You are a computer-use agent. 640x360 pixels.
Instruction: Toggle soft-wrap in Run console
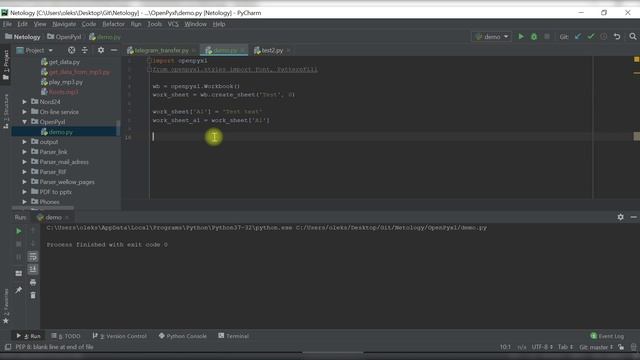pos(33,257)
